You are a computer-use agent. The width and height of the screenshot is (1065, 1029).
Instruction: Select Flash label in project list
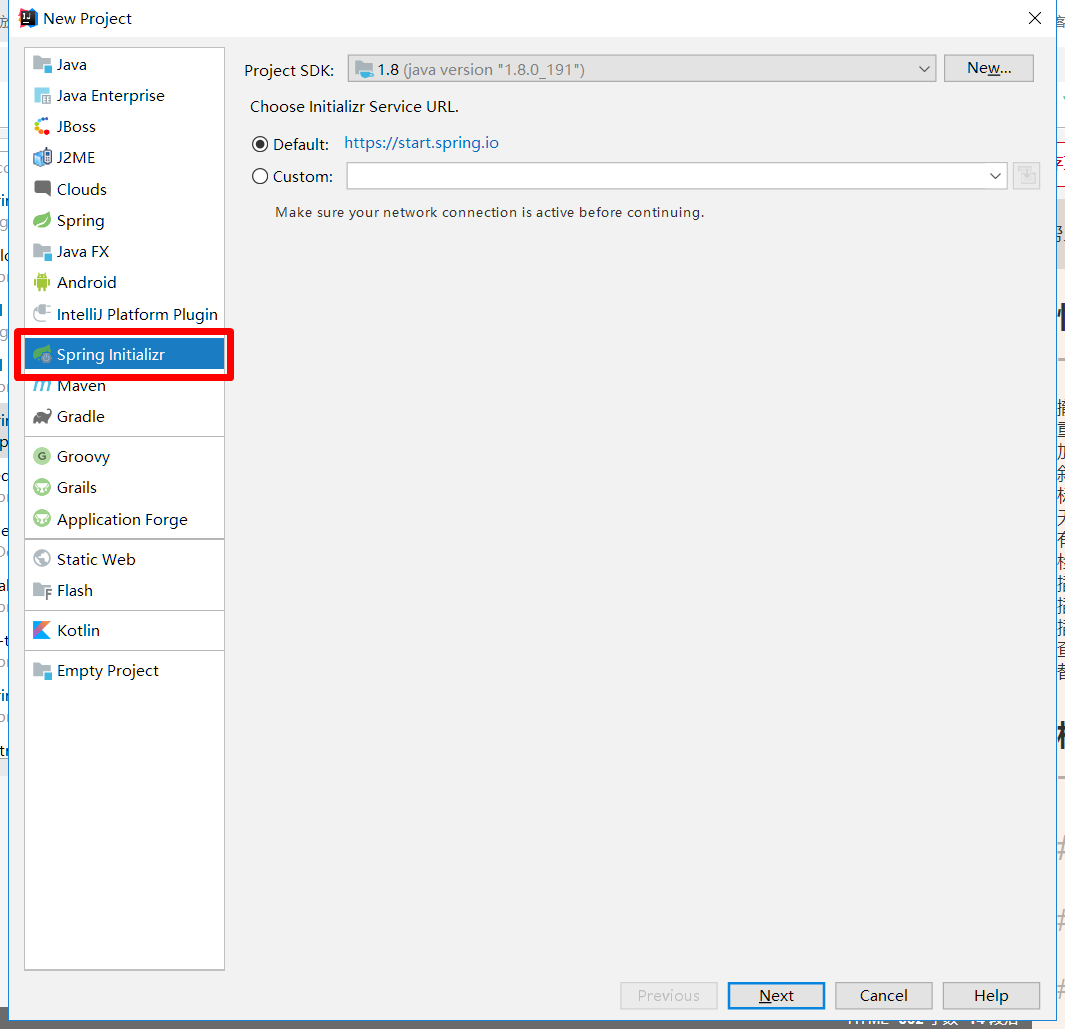(75, 591)
